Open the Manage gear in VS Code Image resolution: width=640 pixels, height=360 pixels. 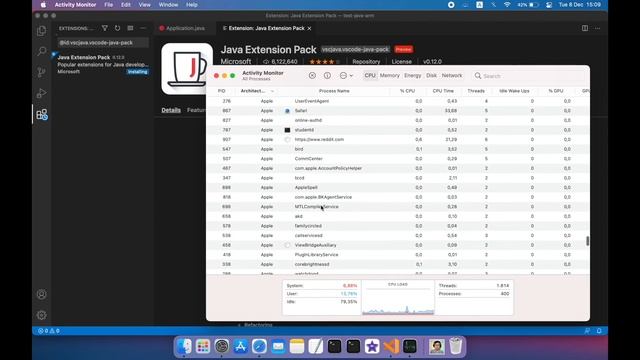pos(42,315)
